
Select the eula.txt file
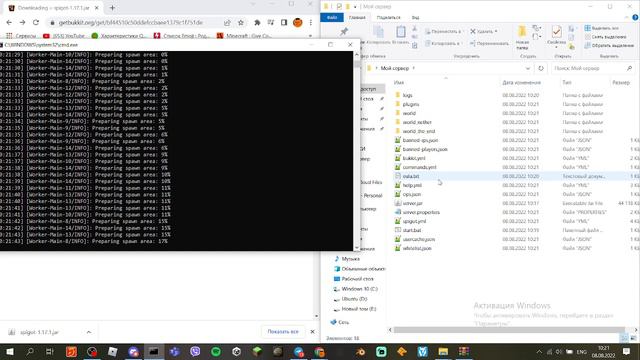pyautogui.click(x=411, y=176)
